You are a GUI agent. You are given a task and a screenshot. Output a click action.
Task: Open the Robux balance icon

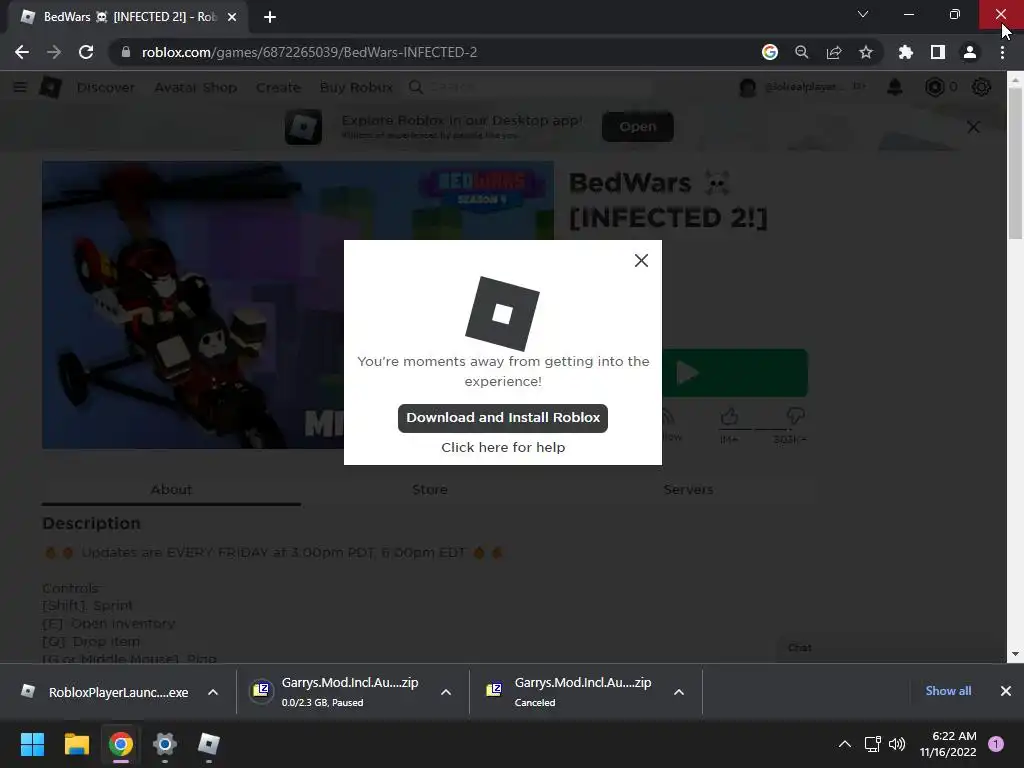935,87
